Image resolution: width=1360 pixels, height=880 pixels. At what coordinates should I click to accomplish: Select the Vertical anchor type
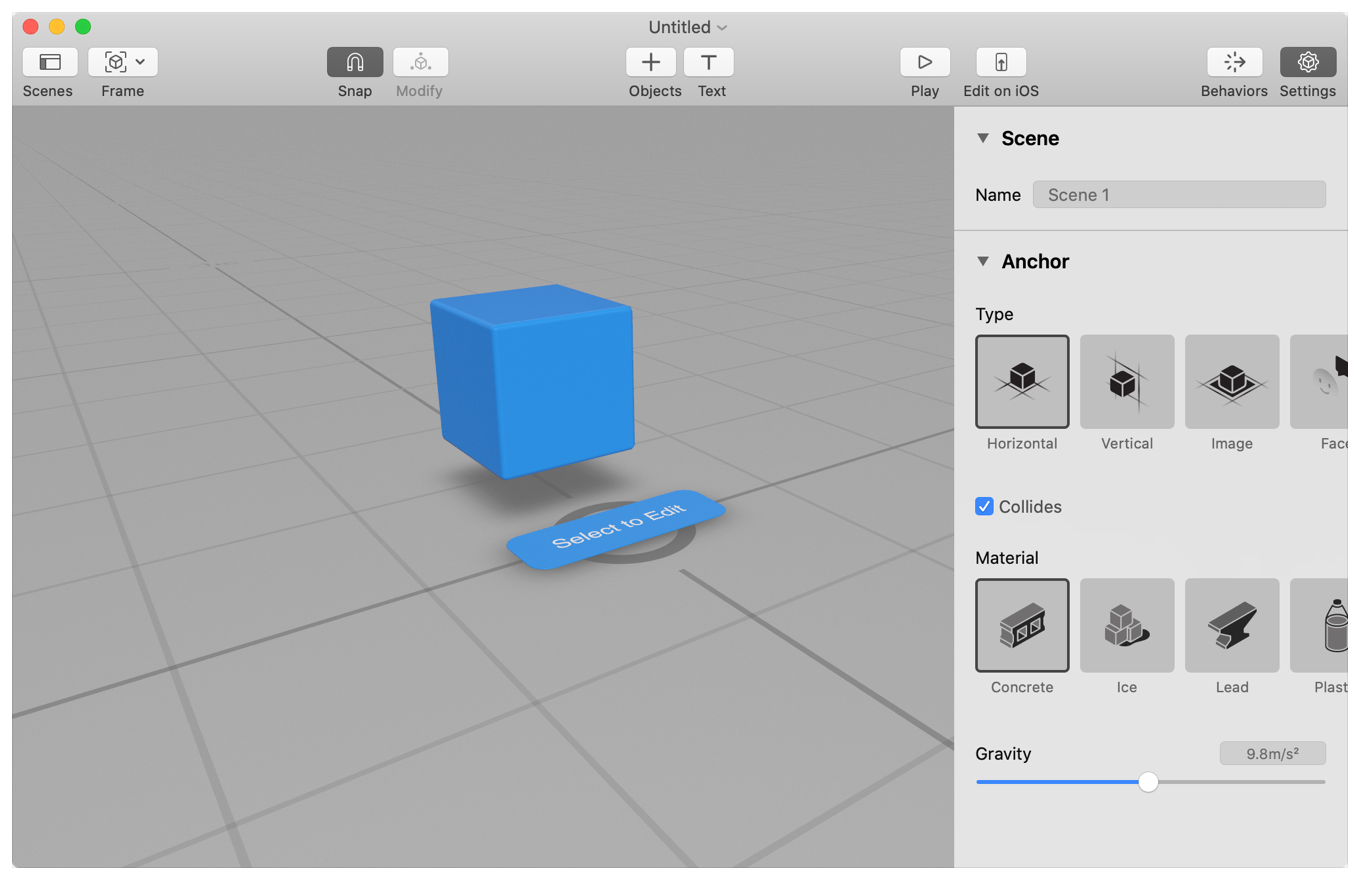1127,381
